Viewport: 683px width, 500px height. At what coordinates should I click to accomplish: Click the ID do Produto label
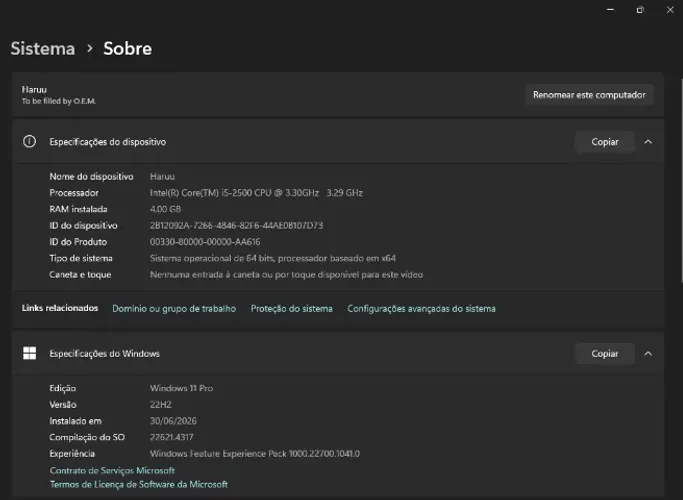[x=78, y=242]
